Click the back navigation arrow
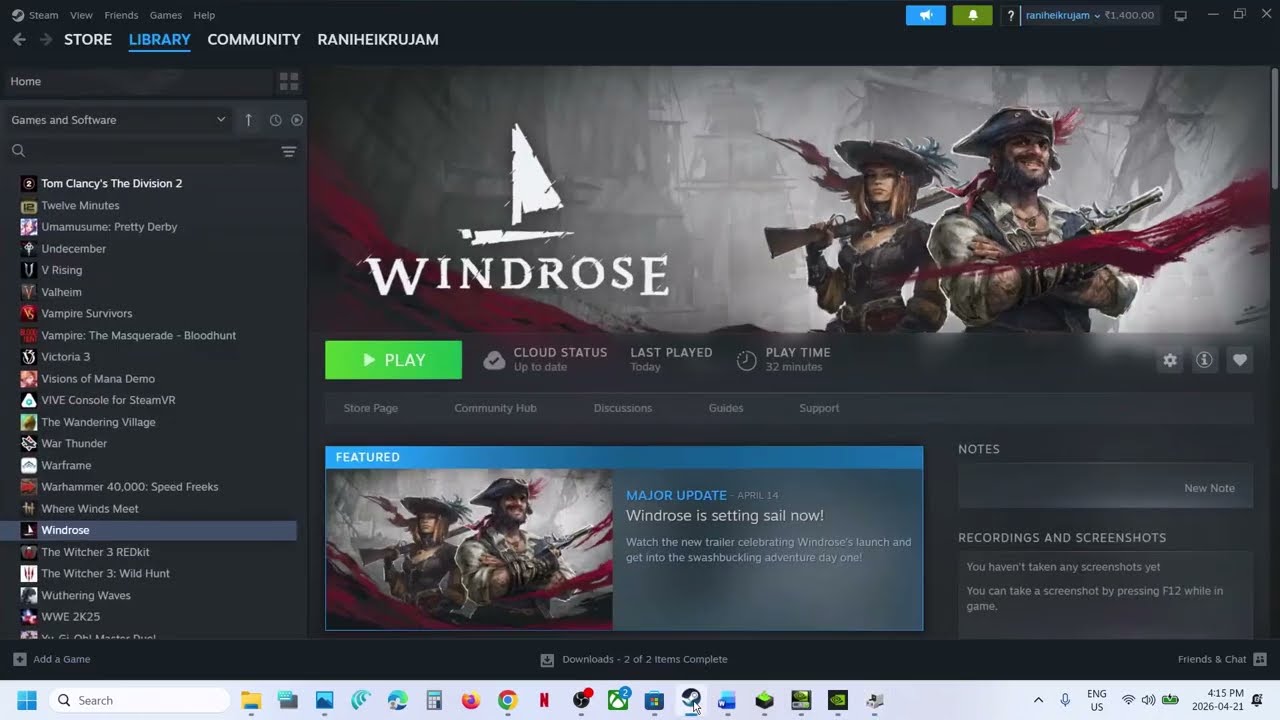This screenshot has height=720, width=1280. 19,40
